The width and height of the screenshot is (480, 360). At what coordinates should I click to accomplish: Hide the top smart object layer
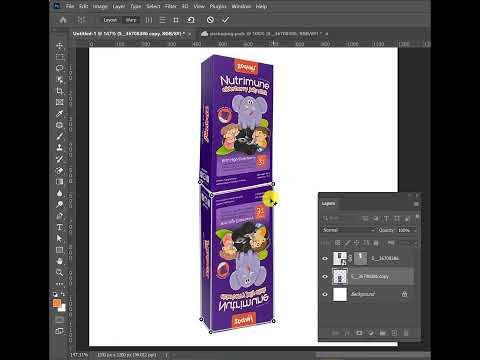point(325,259)
